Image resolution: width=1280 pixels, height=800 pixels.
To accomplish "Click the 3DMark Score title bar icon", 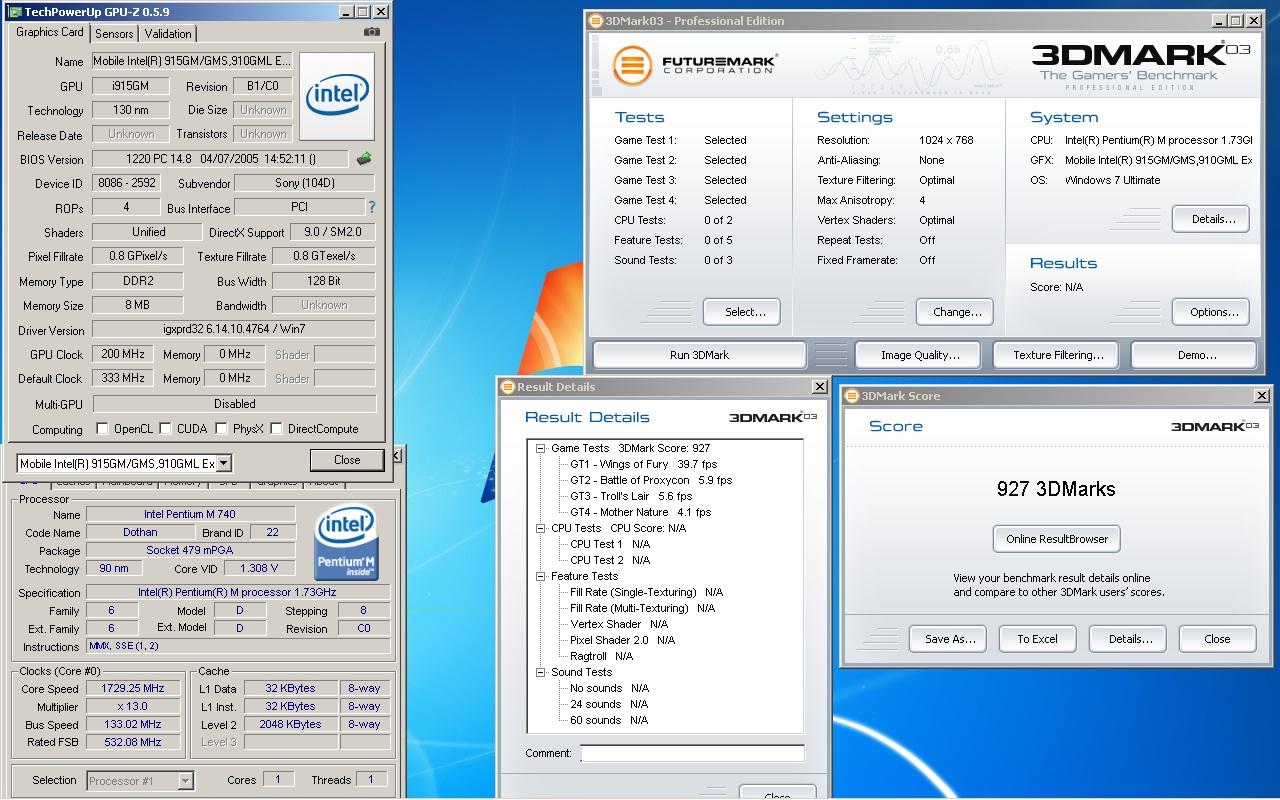I will (x=852, y=396).
